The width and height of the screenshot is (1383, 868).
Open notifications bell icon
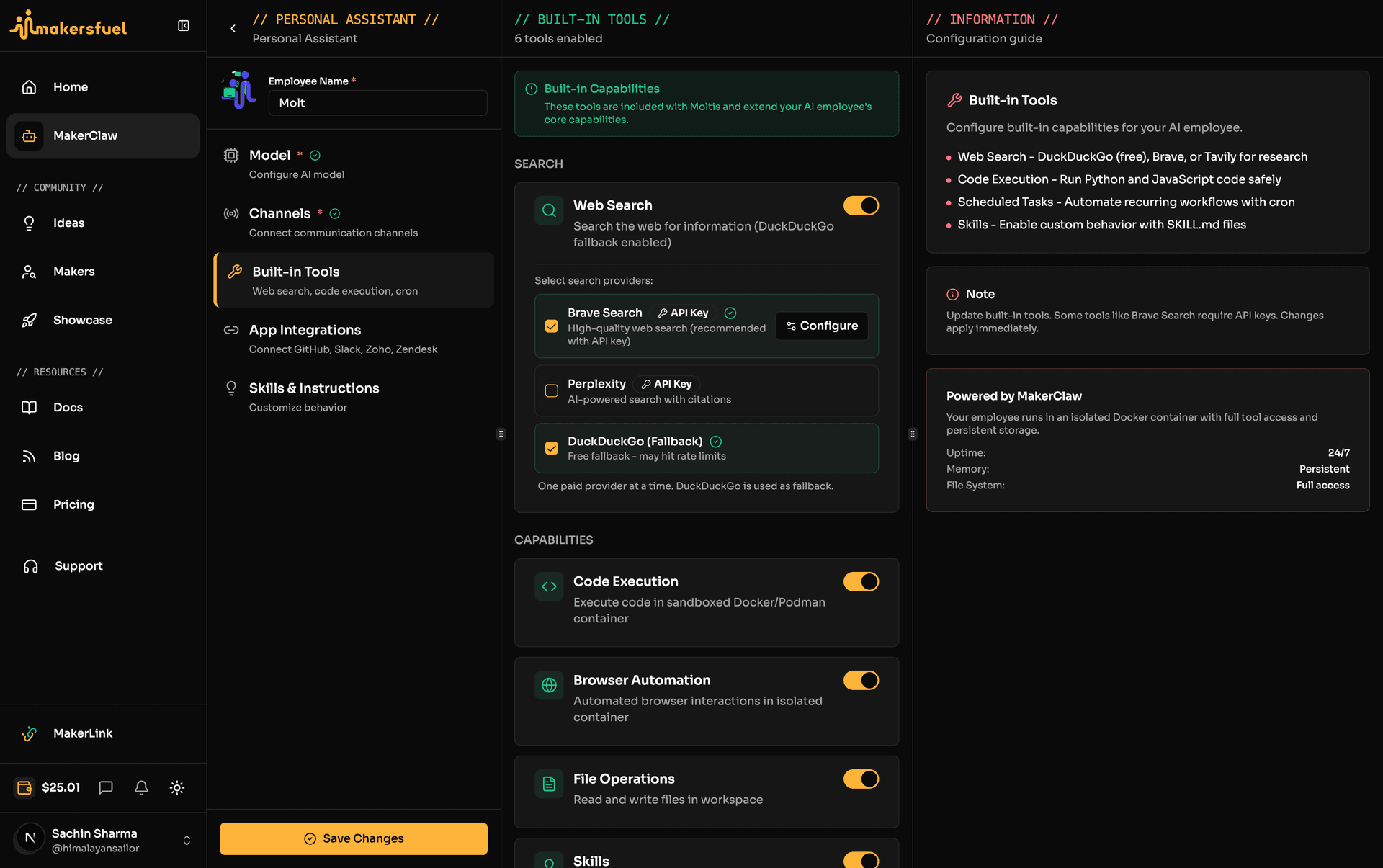(x=141, y=787)
